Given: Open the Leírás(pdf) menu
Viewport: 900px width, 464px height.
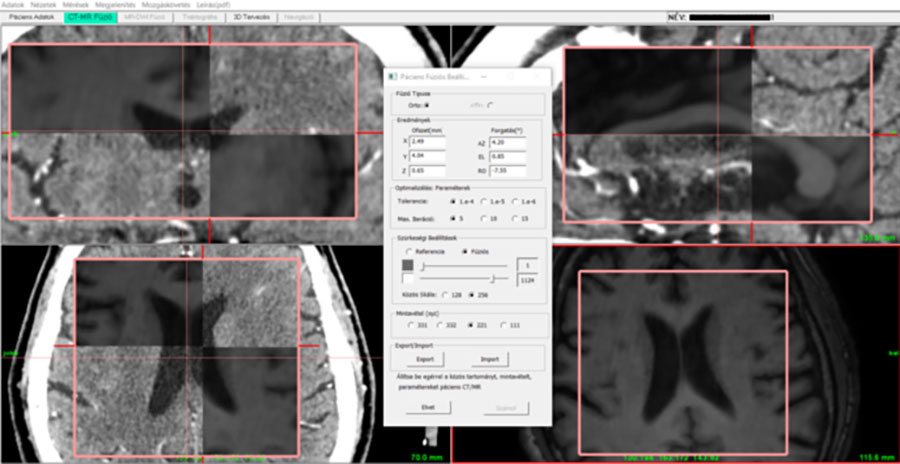Looking at the screenshot, I should click(213, 4).
